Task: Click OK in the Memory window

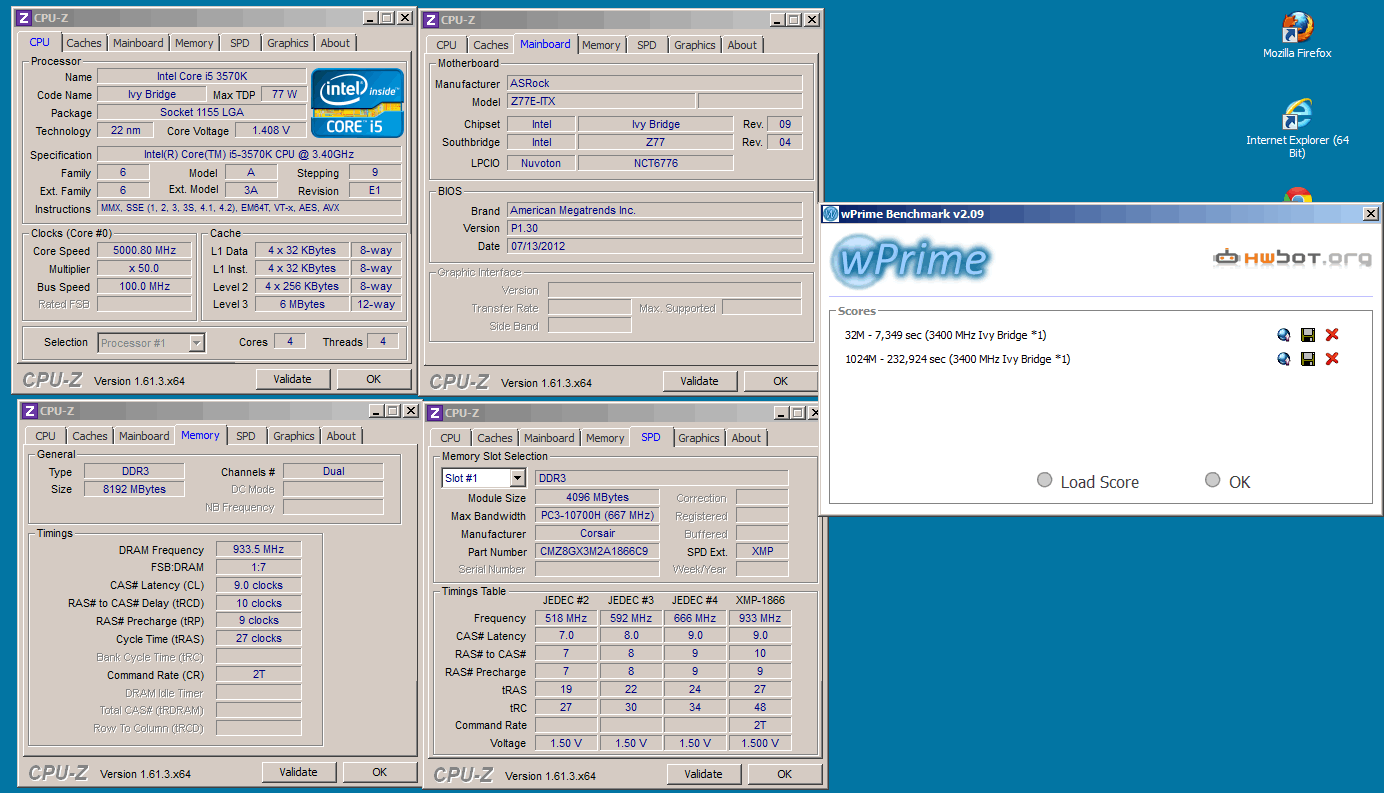Action: 380,772
